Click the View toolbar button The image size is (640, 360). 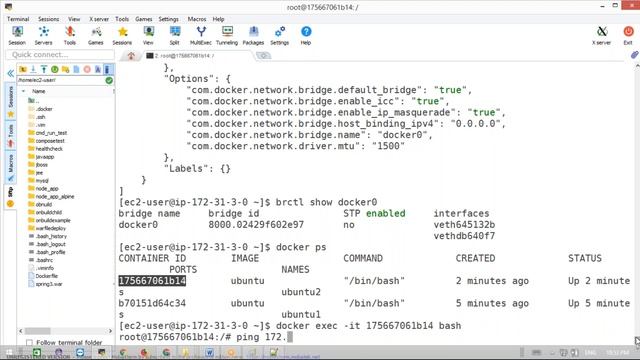coord(148,36)
